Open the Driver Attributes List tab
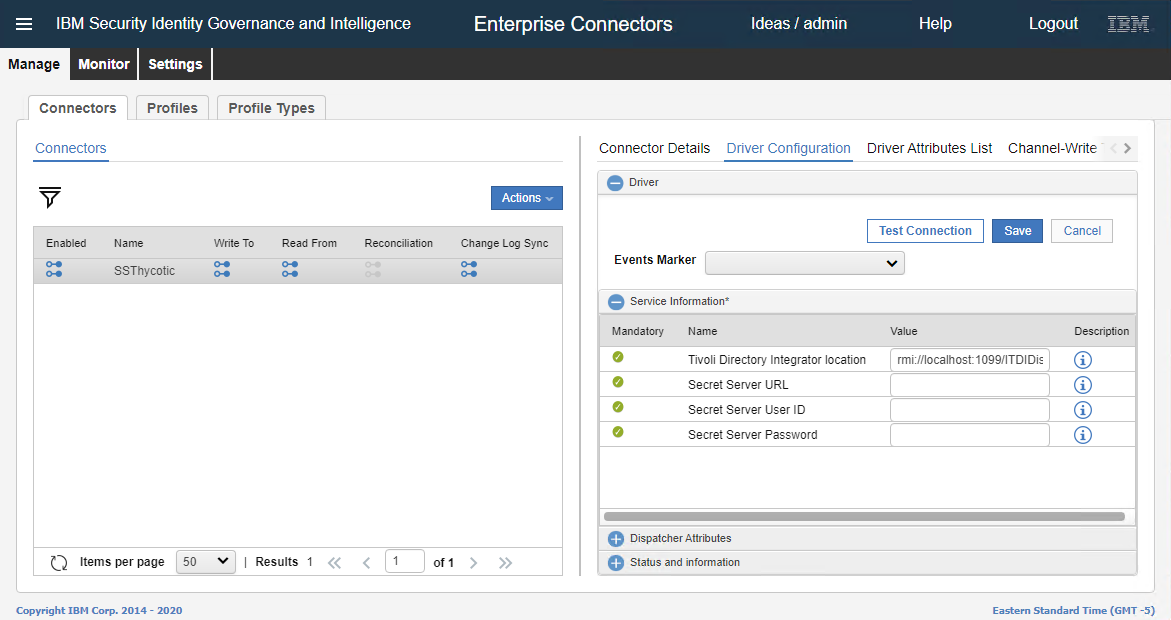Viewport: 1171px width, 620px height. [x=929, y=148]
